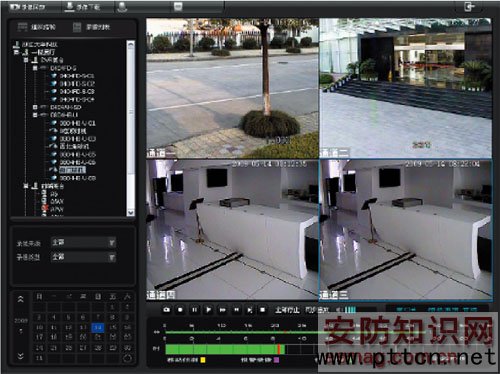Viewport: 500px width, 374px height.
Task: Switch to the second tab above device tree
Action: [x=91, y=27]
